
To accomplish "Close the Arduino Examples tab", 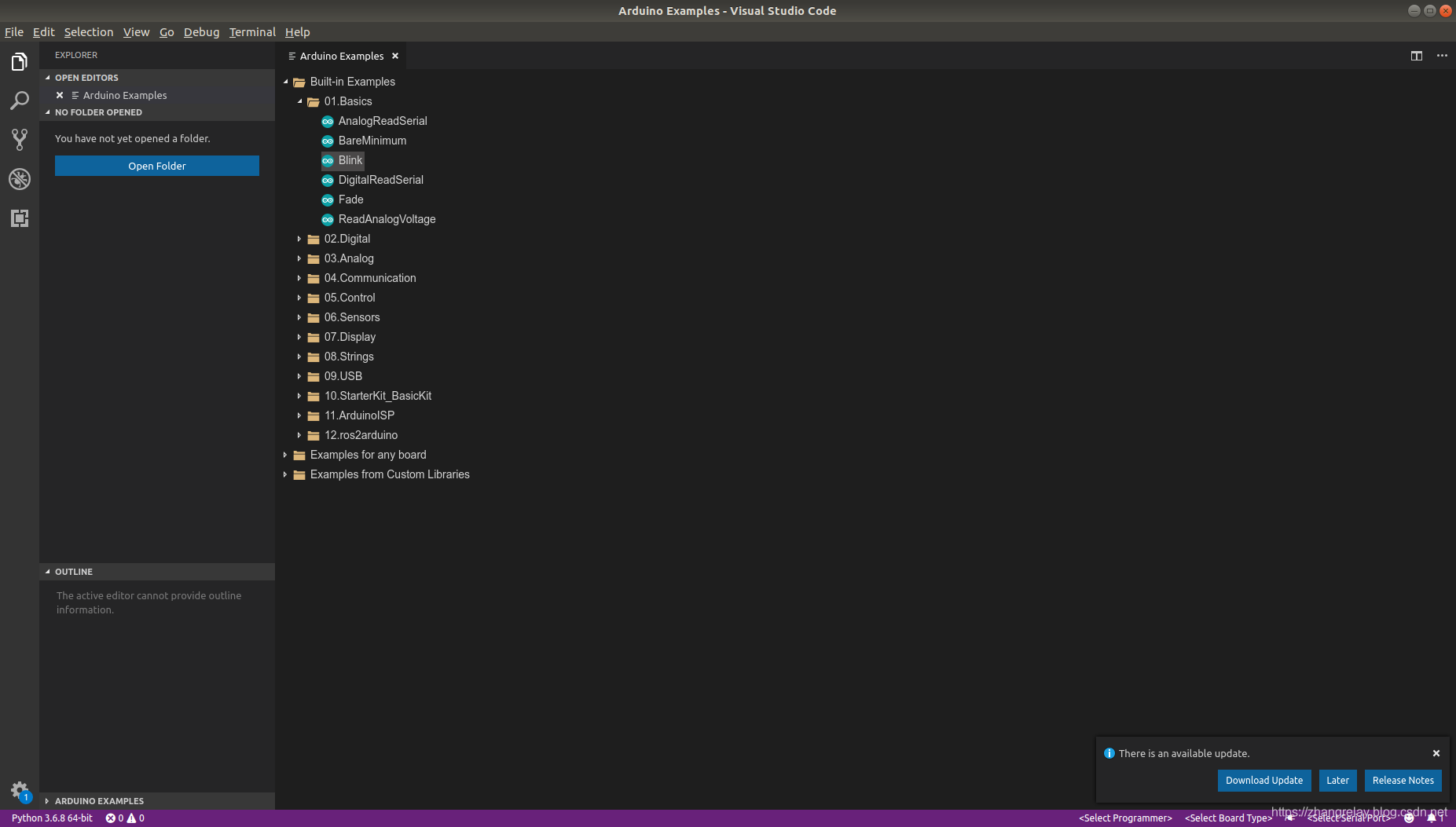I will [395, 56].
